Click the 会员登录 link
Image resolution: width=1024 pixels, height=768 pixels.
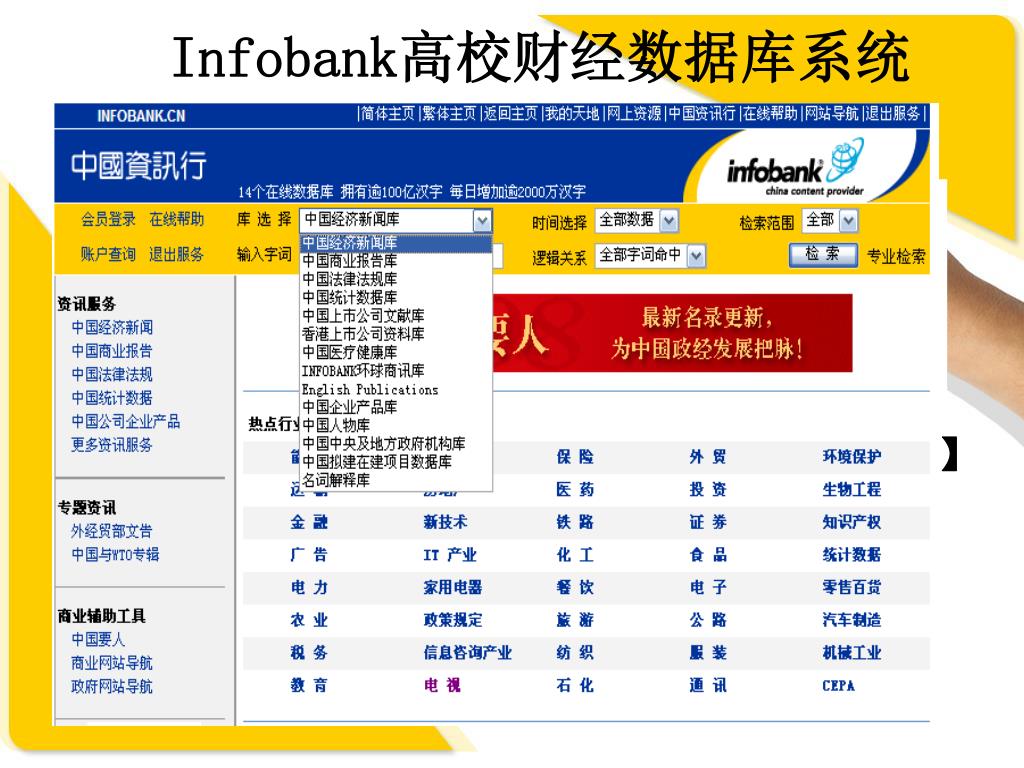pyautogui.click(x=108, y=219)
